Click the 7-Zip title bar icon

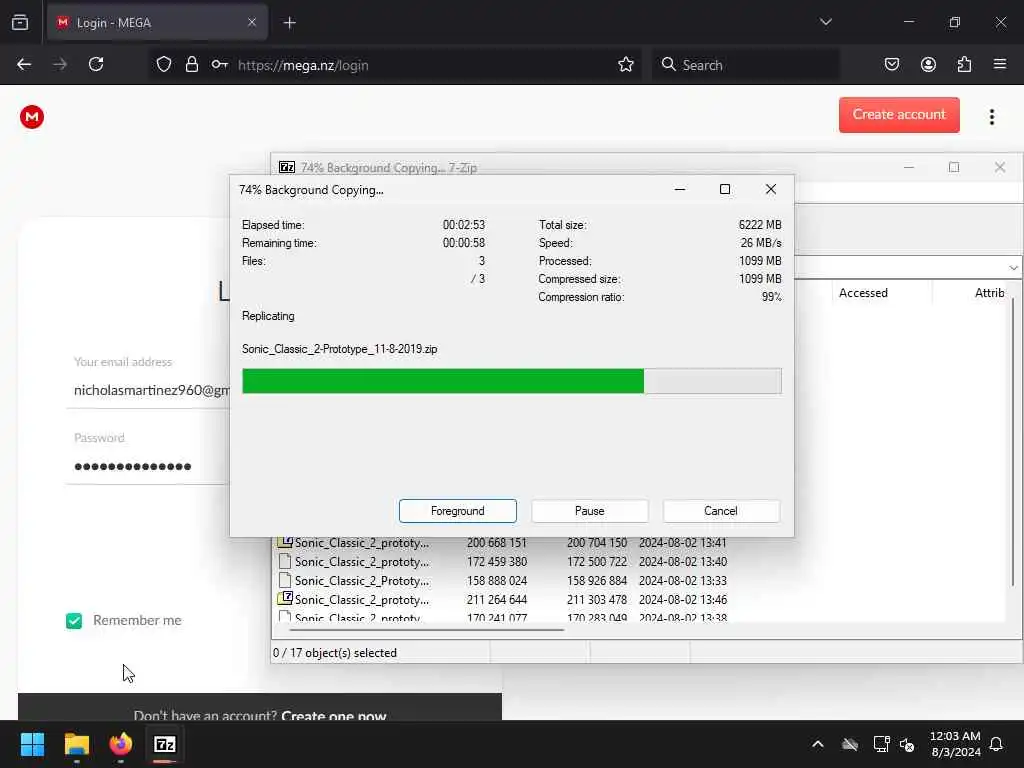pyautogui.click(x=287, y=167)
